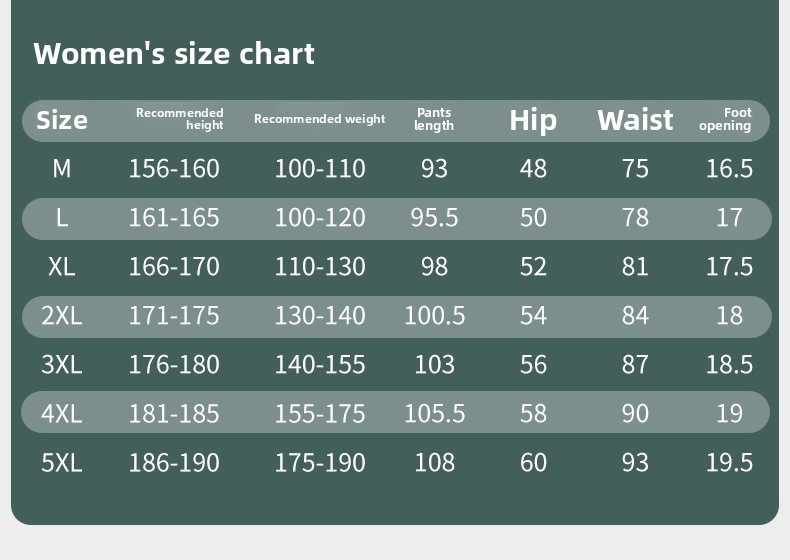Click the Recommended weight column header
790x560 pixels.
319,119
